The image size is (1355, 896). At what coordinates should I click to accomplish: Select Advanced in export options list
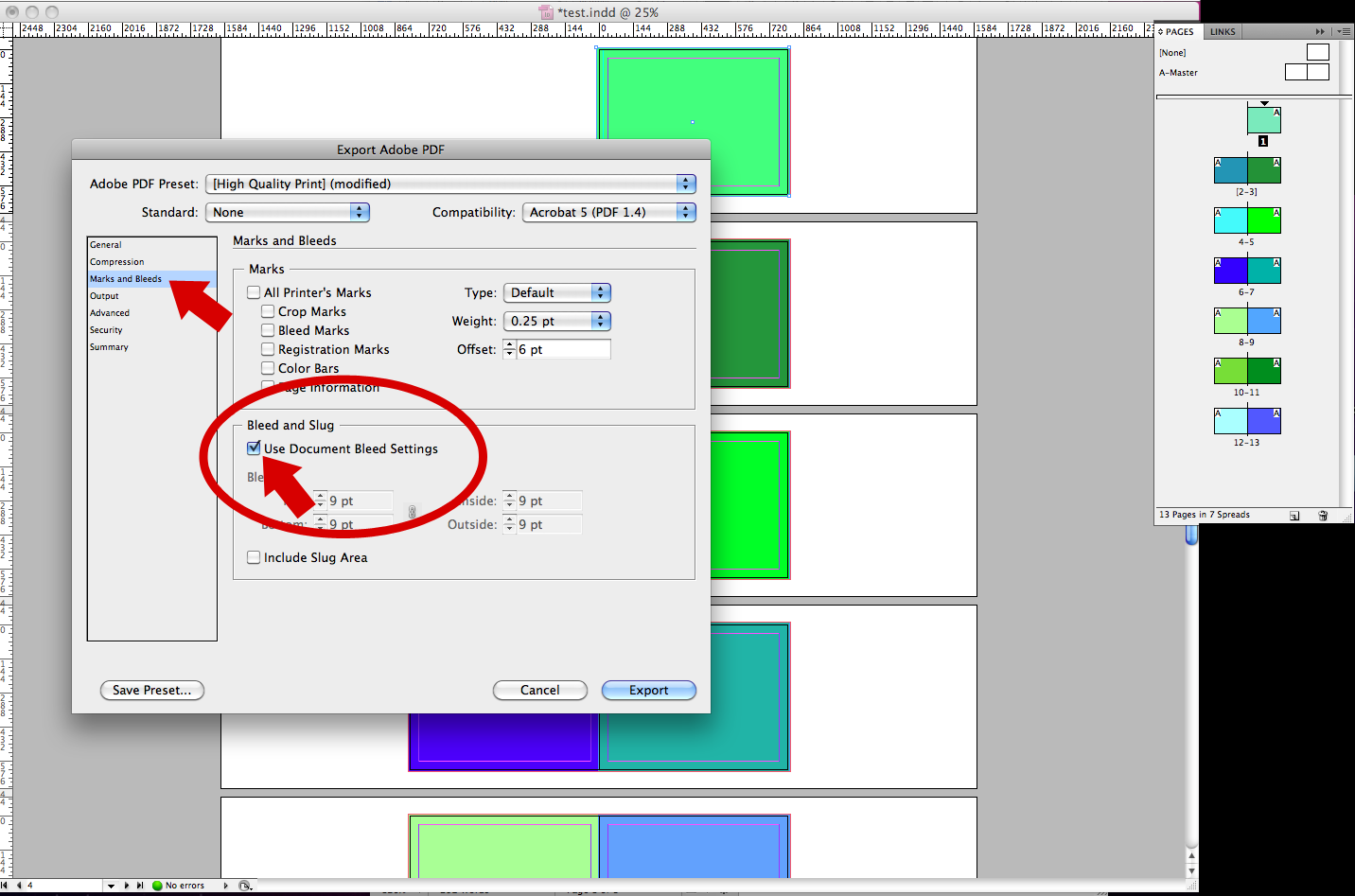(151, 313)
